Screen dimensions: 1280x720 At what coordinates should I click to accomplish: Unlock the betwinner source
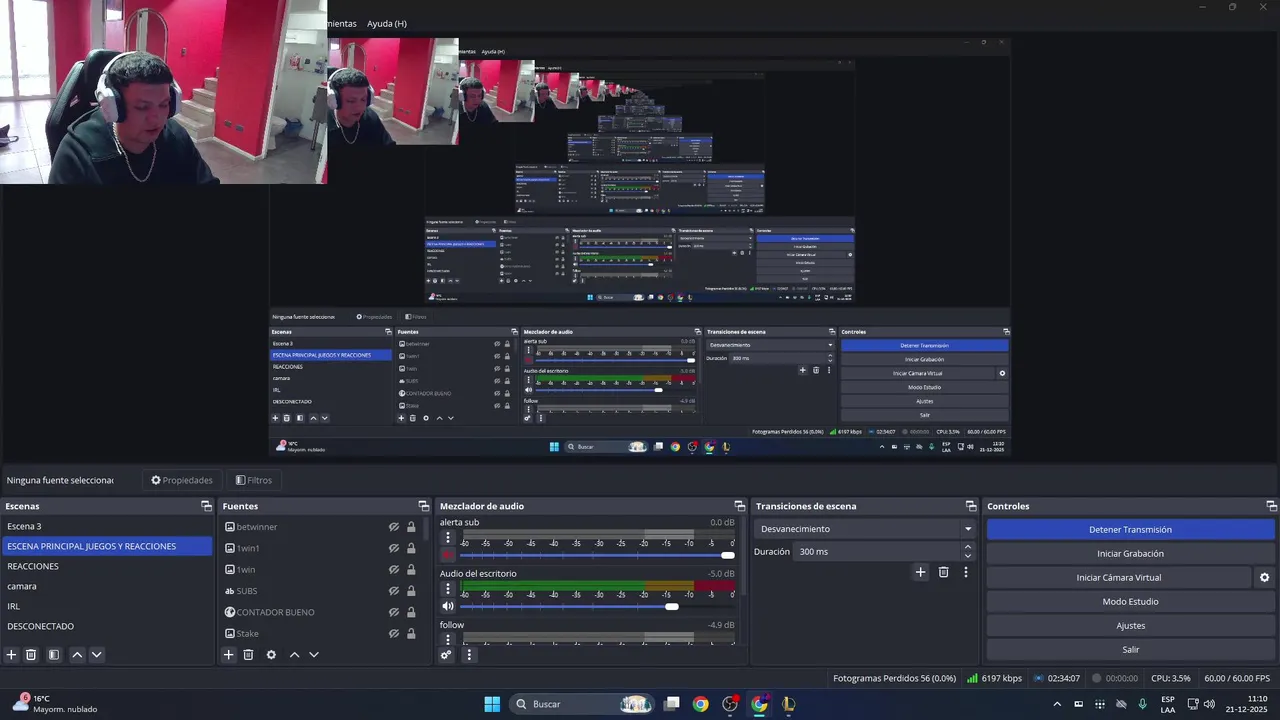pos(411,527)
